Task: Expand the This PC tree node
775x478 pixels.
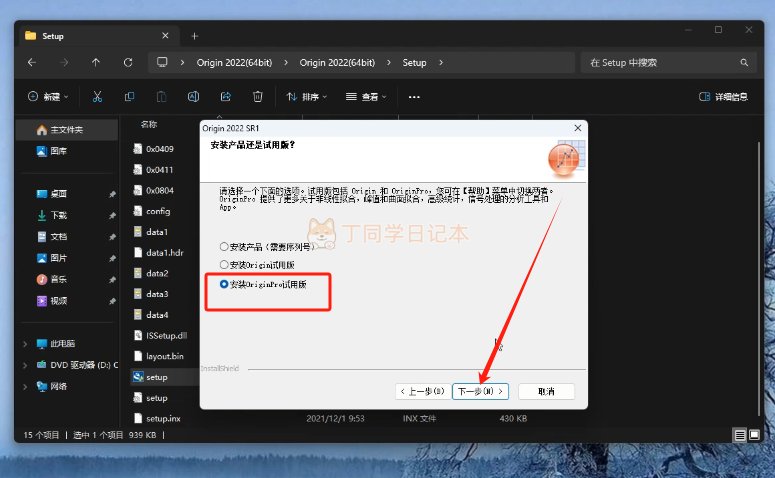Action: [x=26, y=344]
